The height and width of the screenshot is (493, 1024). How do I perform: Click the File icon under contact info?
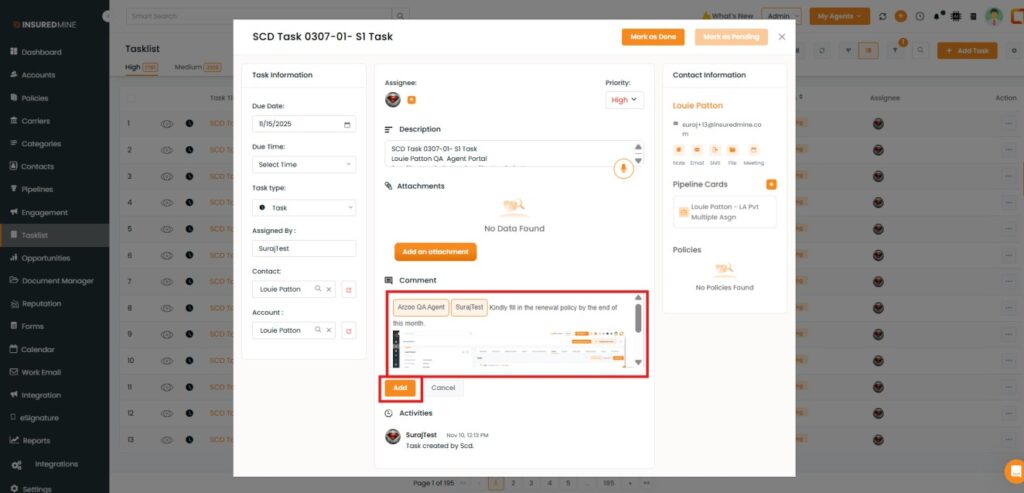click(x=732, y=150)
